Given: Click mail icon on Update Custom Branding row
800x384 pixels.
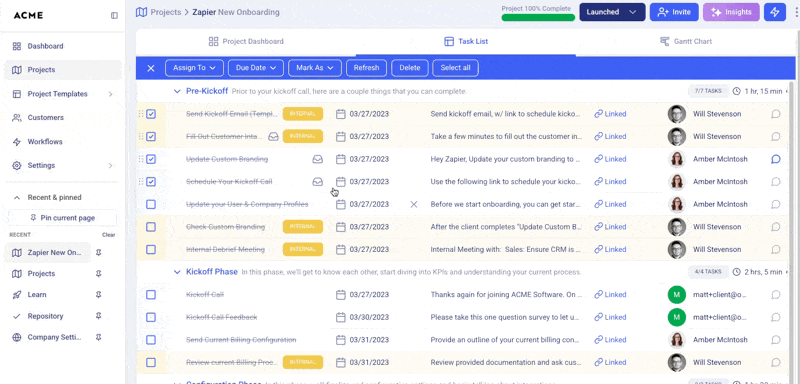Looking at the screenshot, I should pos(317,159).
